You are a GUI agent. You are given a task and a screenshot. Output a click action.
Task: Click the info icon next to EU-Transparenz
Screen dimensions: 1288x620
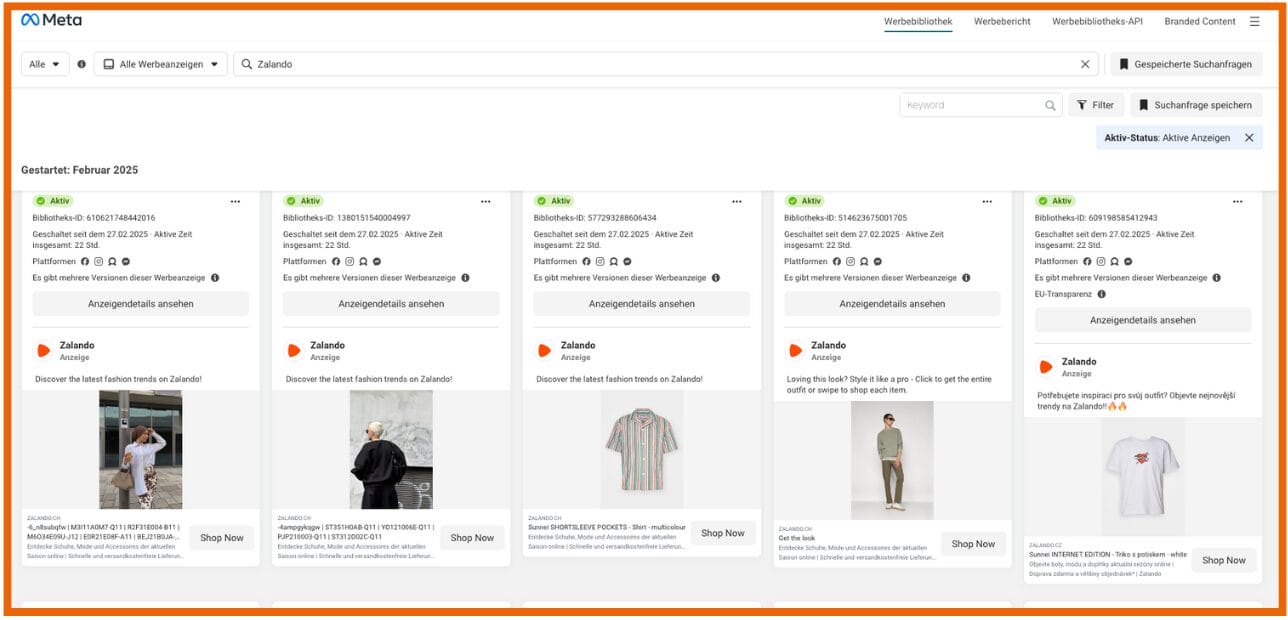[x=1102, y=294]
